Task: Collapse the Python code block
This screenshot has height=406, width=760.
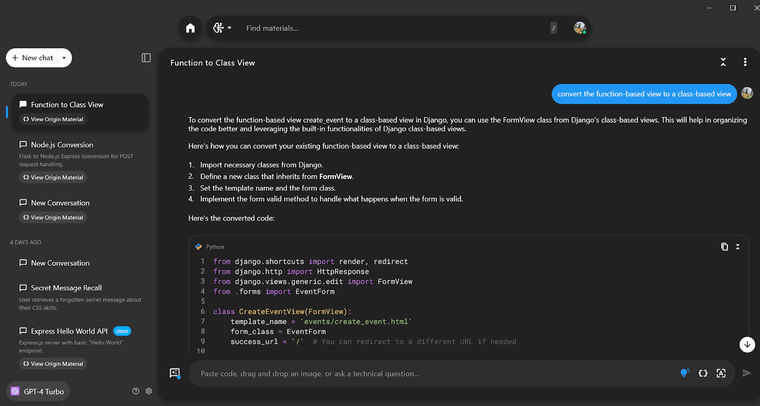Action: [x=738, y=247]
